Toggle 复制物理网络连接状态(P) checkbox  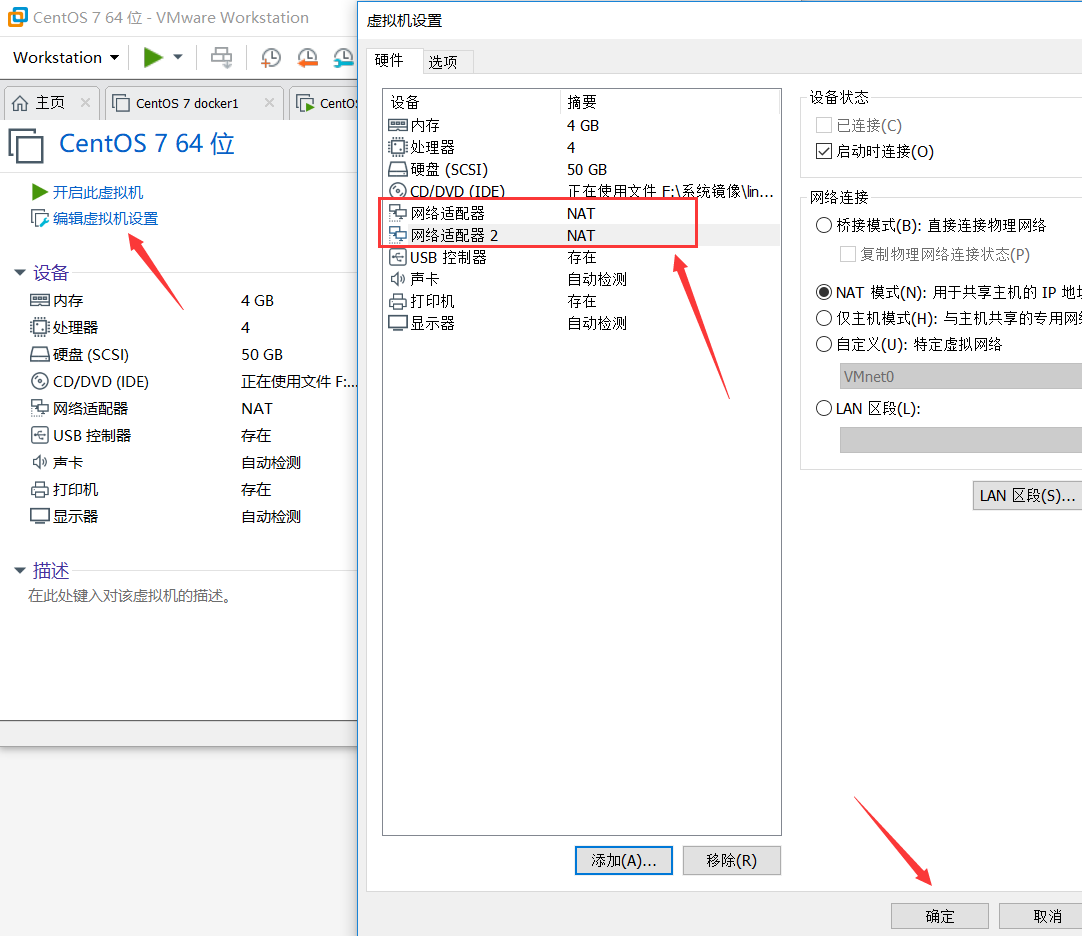(847, 254)
